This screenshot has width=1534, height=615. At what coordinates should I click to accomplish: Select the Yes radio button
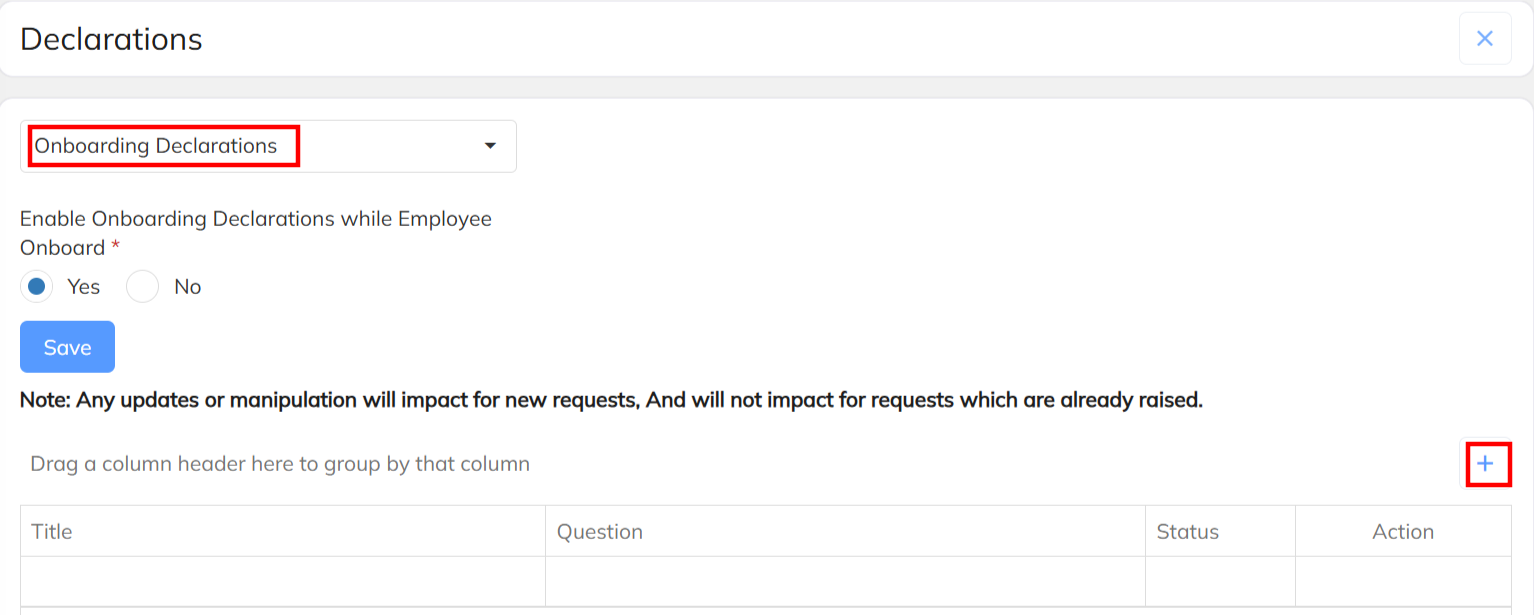point(37,287)
